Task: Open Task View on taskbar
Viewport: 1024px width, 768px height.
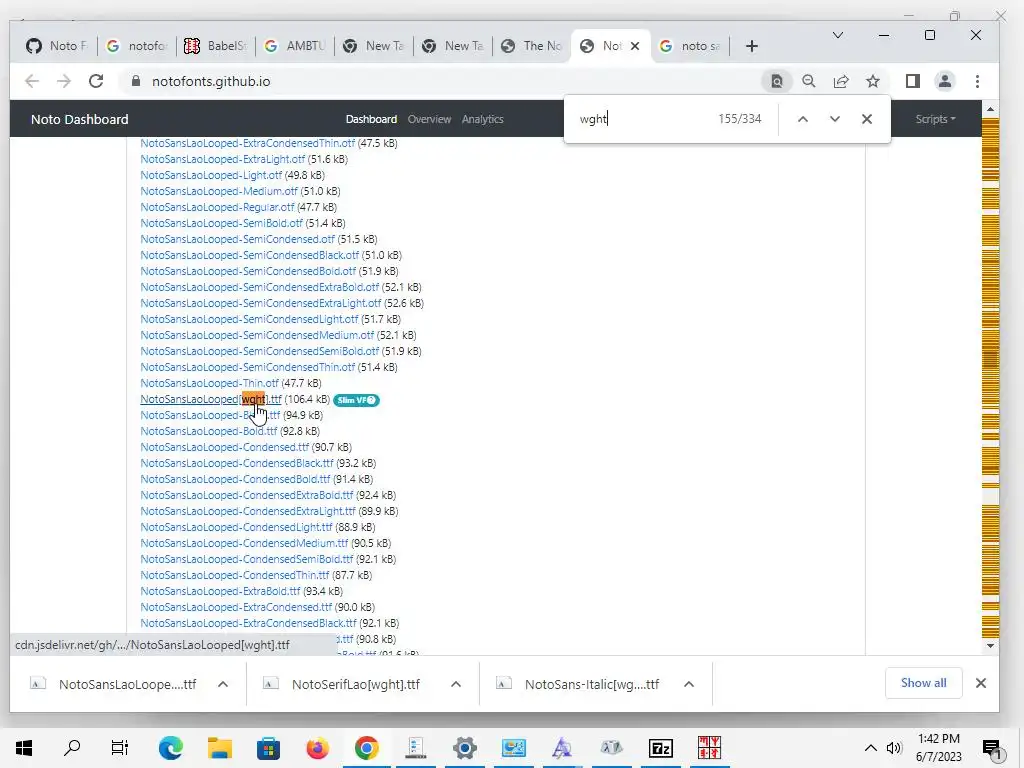Action: click(120, 748)
